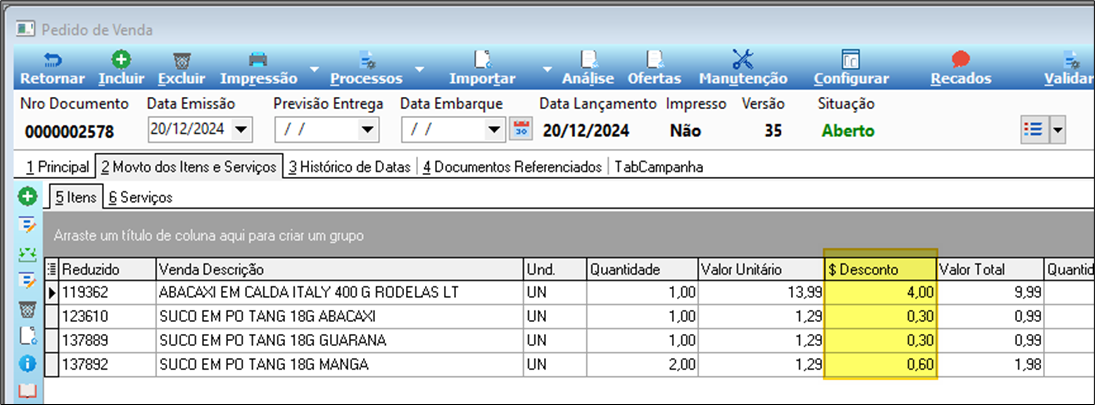Switch to the 1 Principal tab
This screenshot has height=405, width=1095.
58,168
